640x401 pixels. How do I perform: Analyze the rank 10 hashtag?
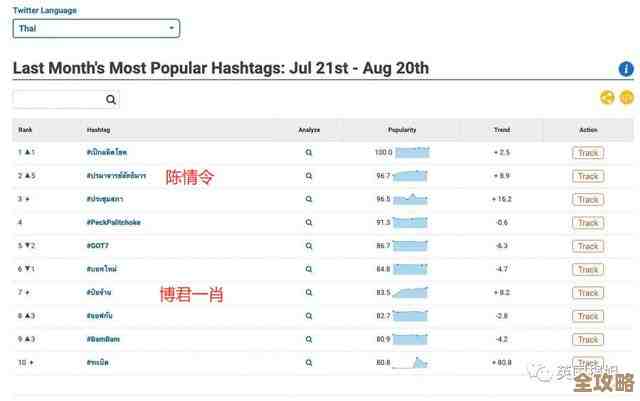[309, 362]
